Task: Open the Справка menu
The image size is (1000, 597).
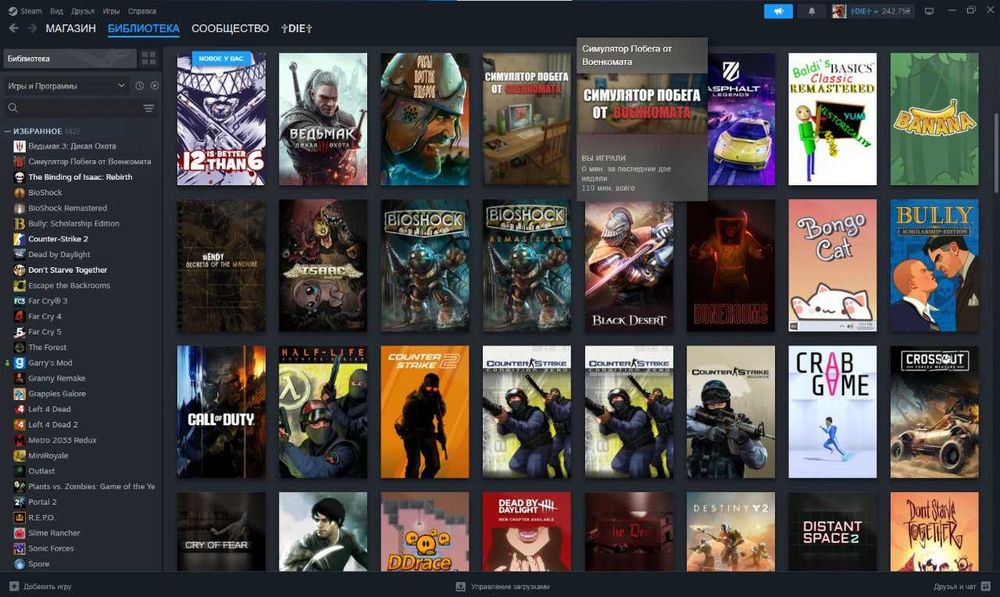Action: (142, 11)
